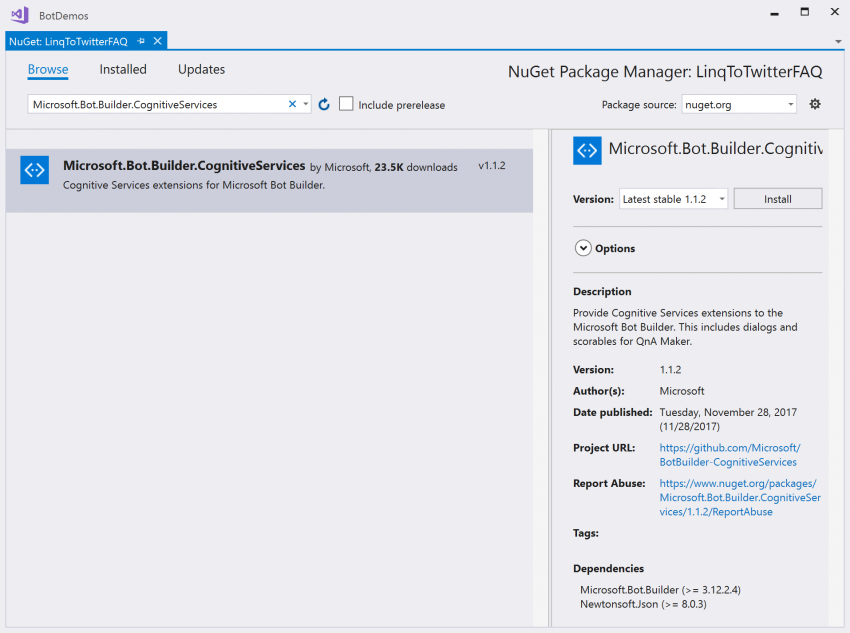
Task: Switch to the Updates tab
Action: 201,69
